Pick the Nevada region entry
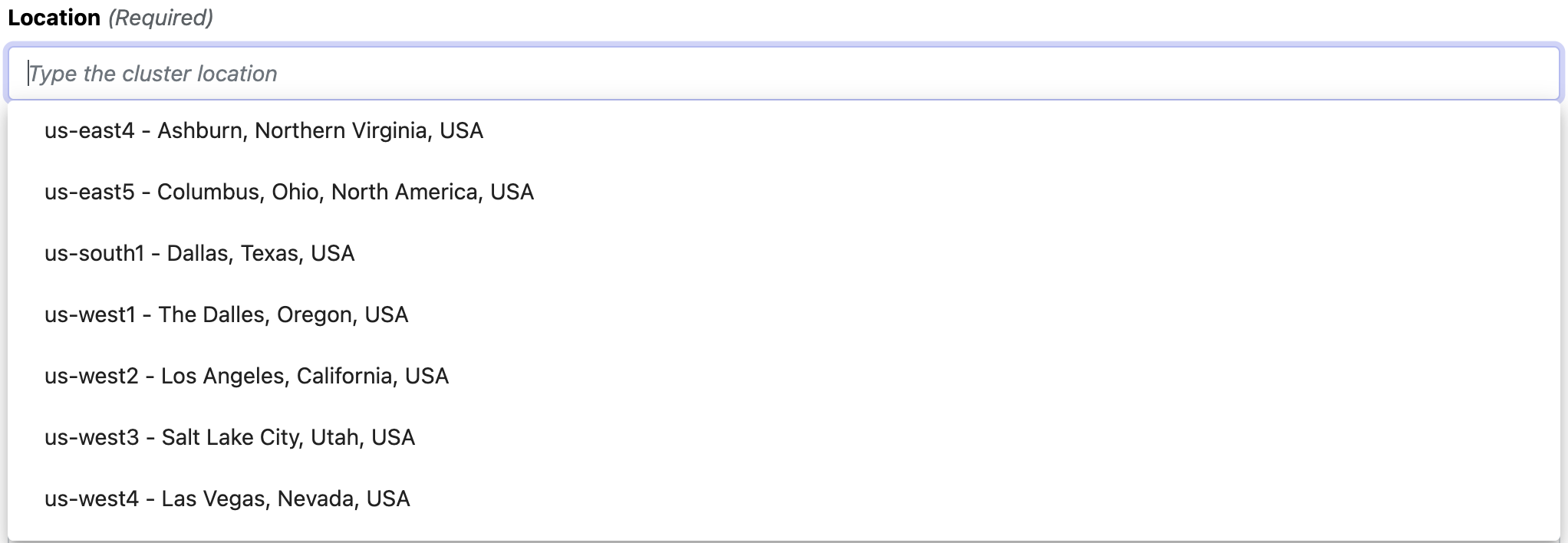 pyautogui.click(x=227, y=499)
